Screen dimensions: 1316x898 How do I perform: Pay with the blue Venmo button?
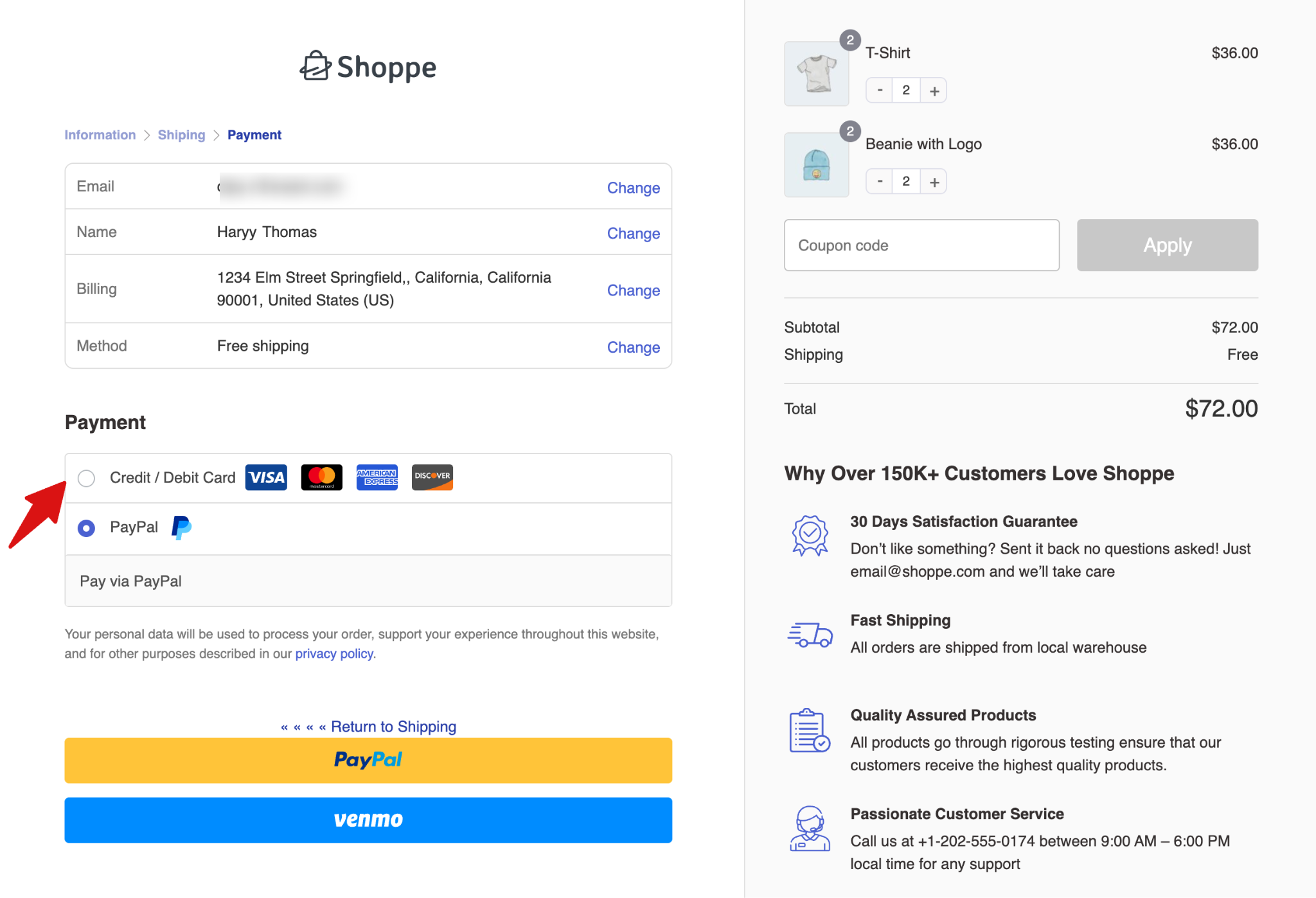point(368,820)
